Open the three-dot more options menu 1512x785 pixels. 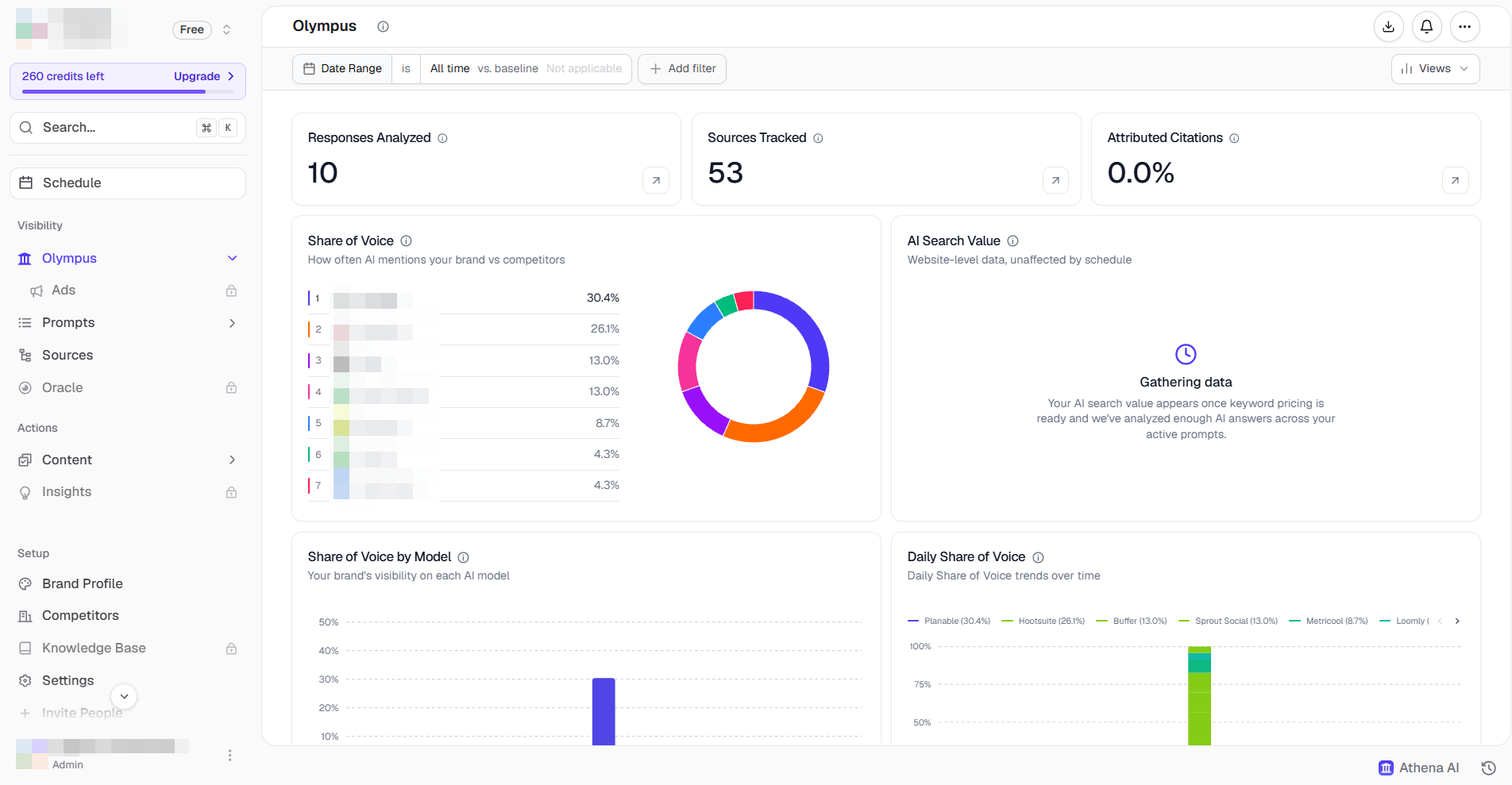[1464, 27]
